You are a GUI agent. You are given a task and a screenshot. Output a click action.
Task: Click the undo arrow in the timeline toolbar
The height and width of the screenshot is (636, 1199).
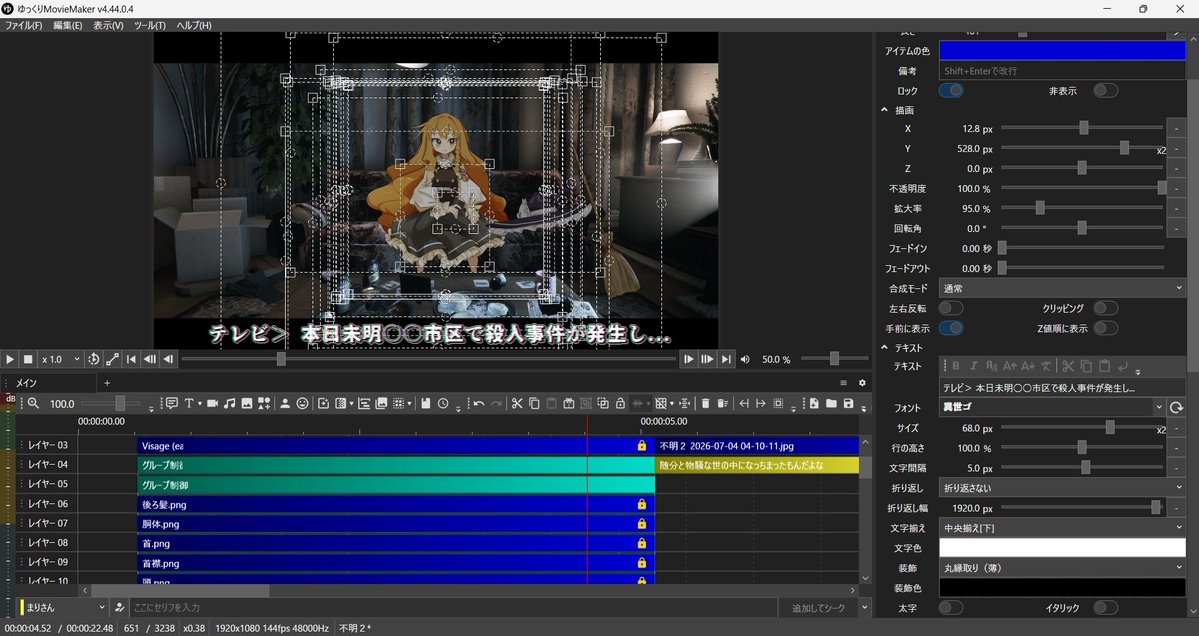(479, 404)
